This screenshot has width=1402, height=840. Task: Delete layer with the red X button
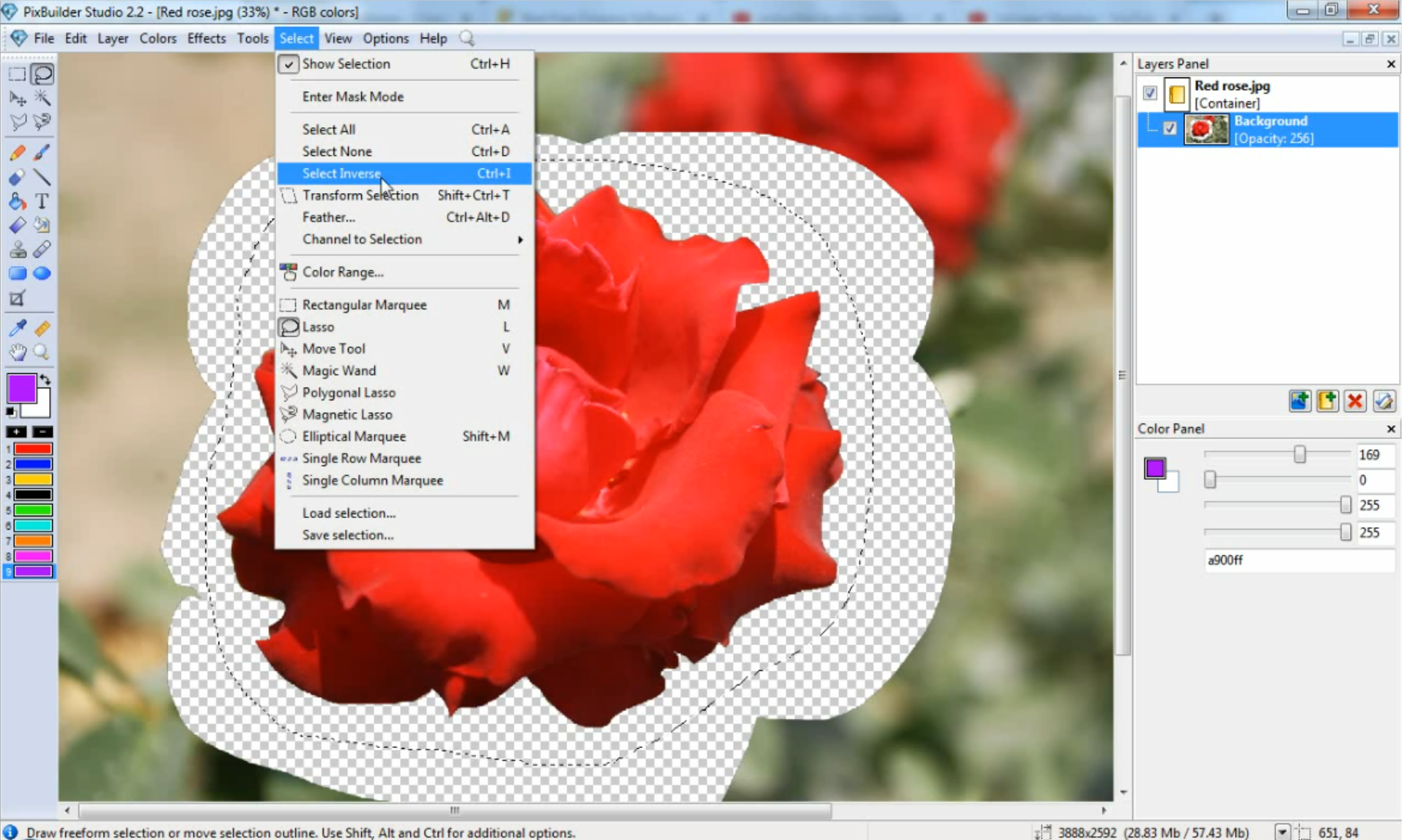coord(1354,401)
